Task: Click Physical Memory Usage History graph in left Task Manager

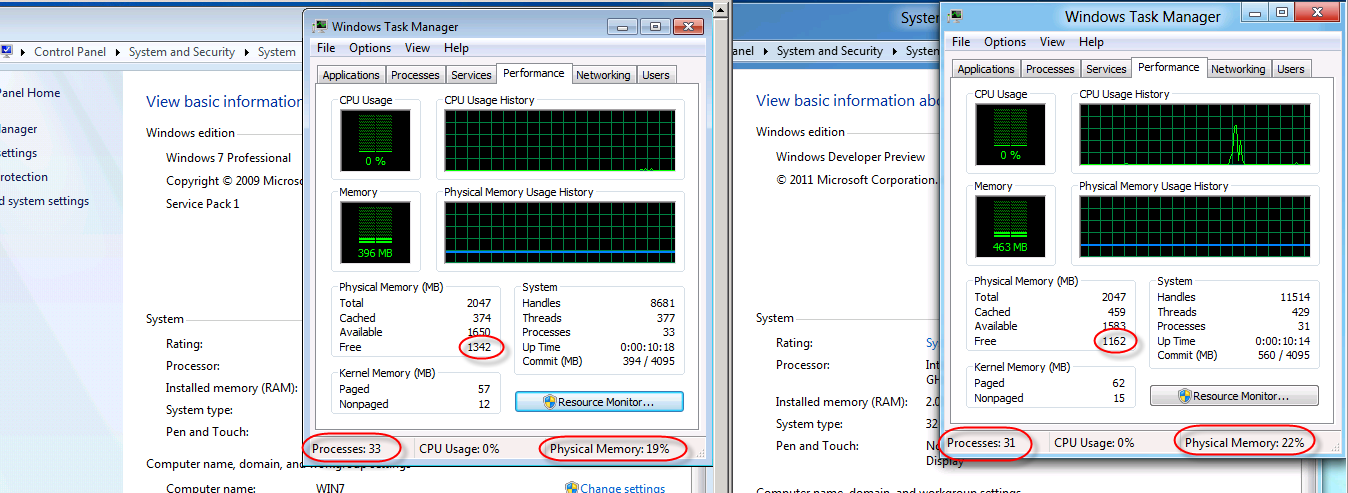Action: 560,232
